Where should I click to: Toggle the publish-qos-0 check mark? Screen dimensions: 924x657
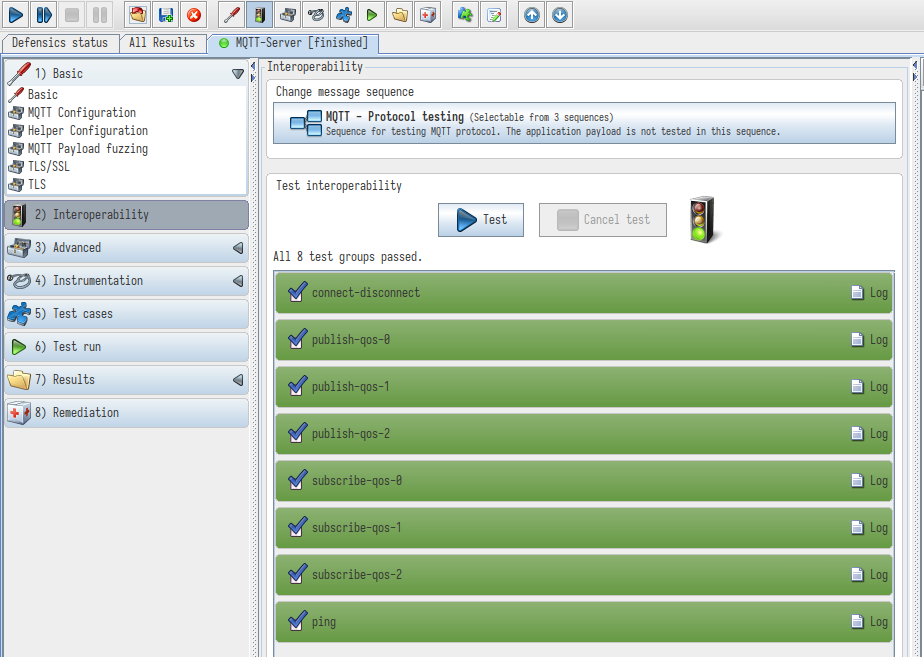(x=298, y=338)
